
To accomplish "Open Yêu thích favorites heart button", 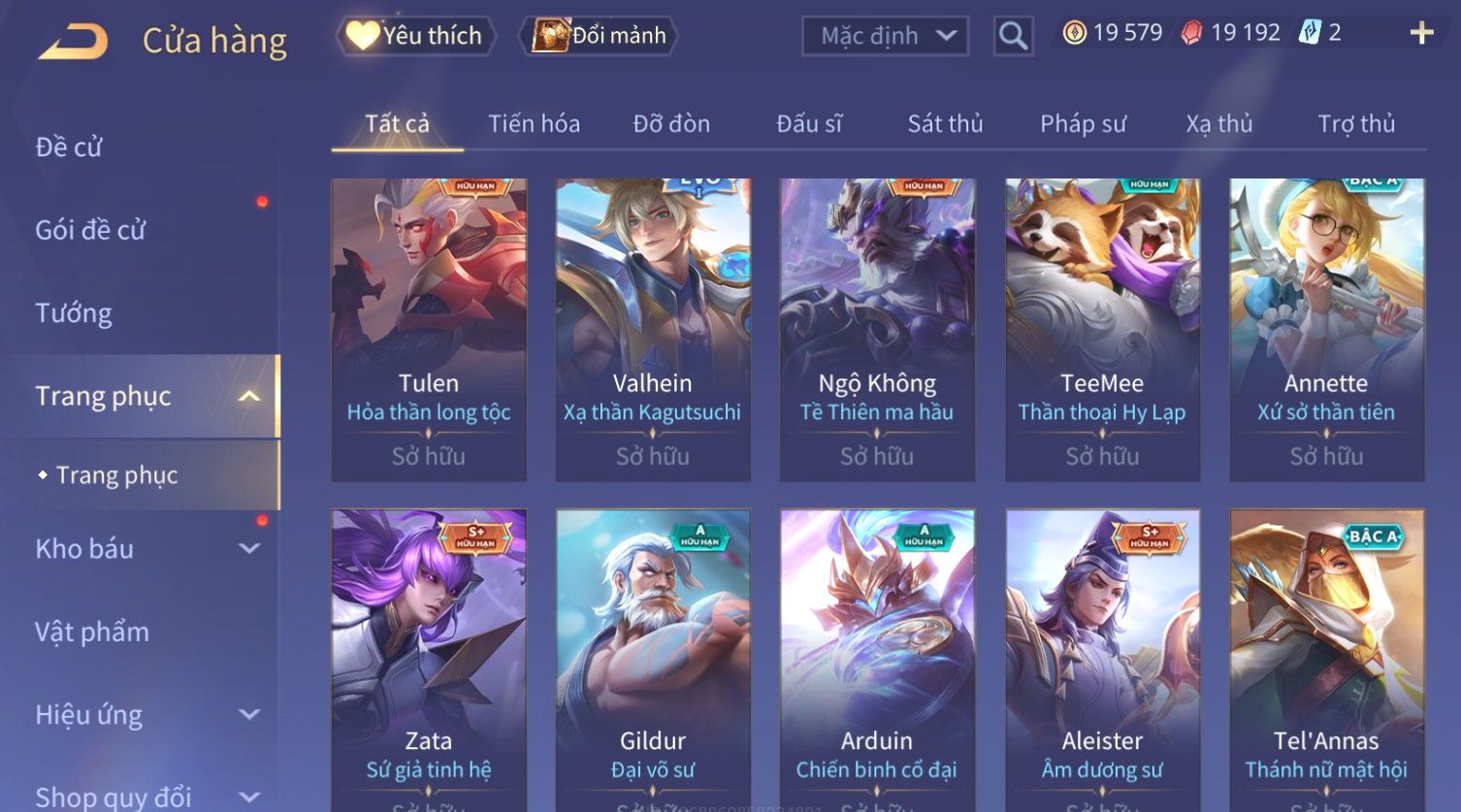I will [416, 36].
